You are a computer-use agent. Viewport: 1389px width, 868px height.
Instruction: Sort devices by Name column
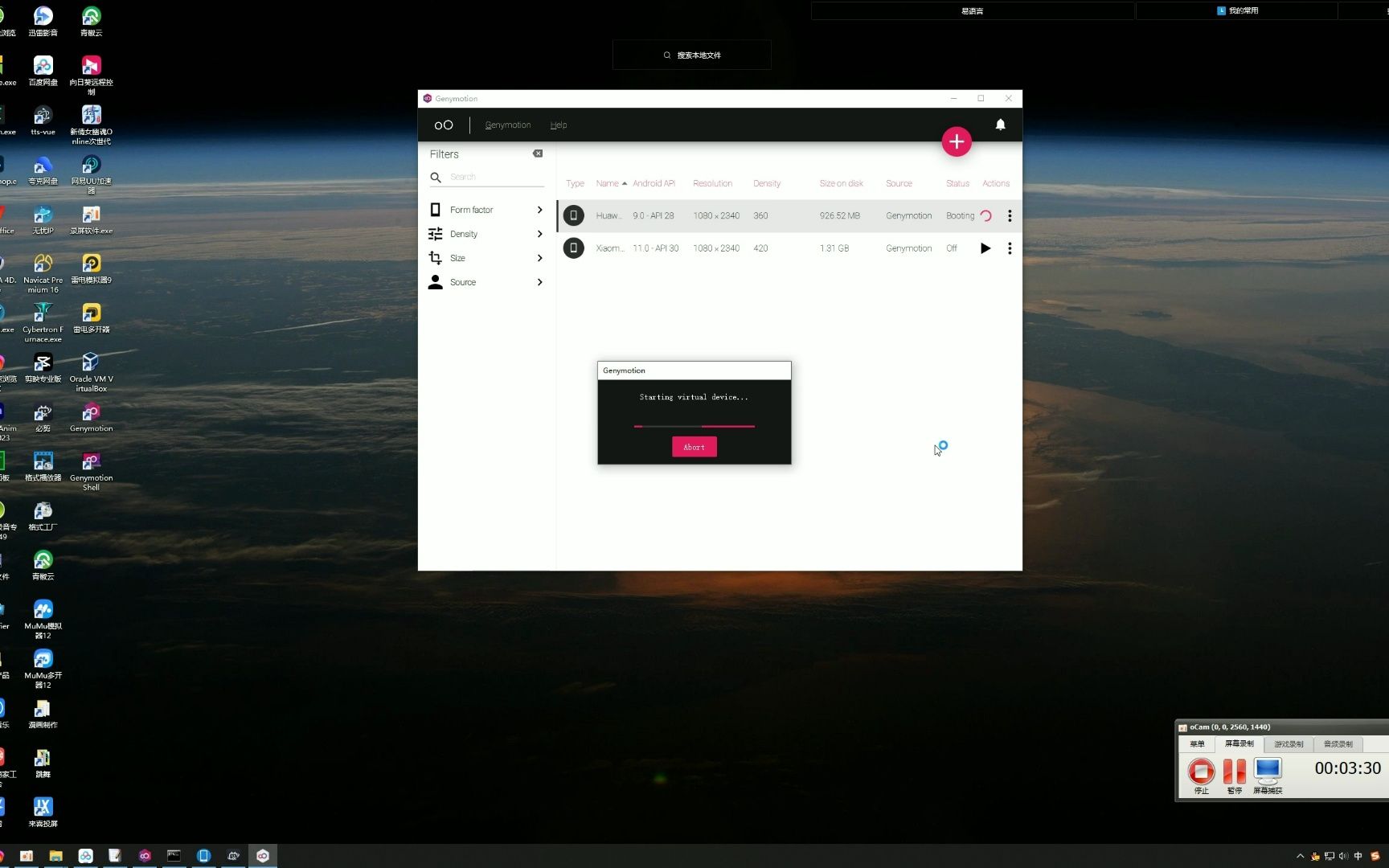[608, 183]
